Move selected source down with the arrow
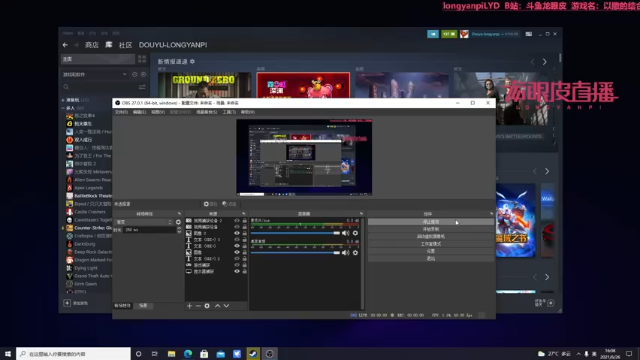This screenshot has height=360, width=640. pos(227,306)
